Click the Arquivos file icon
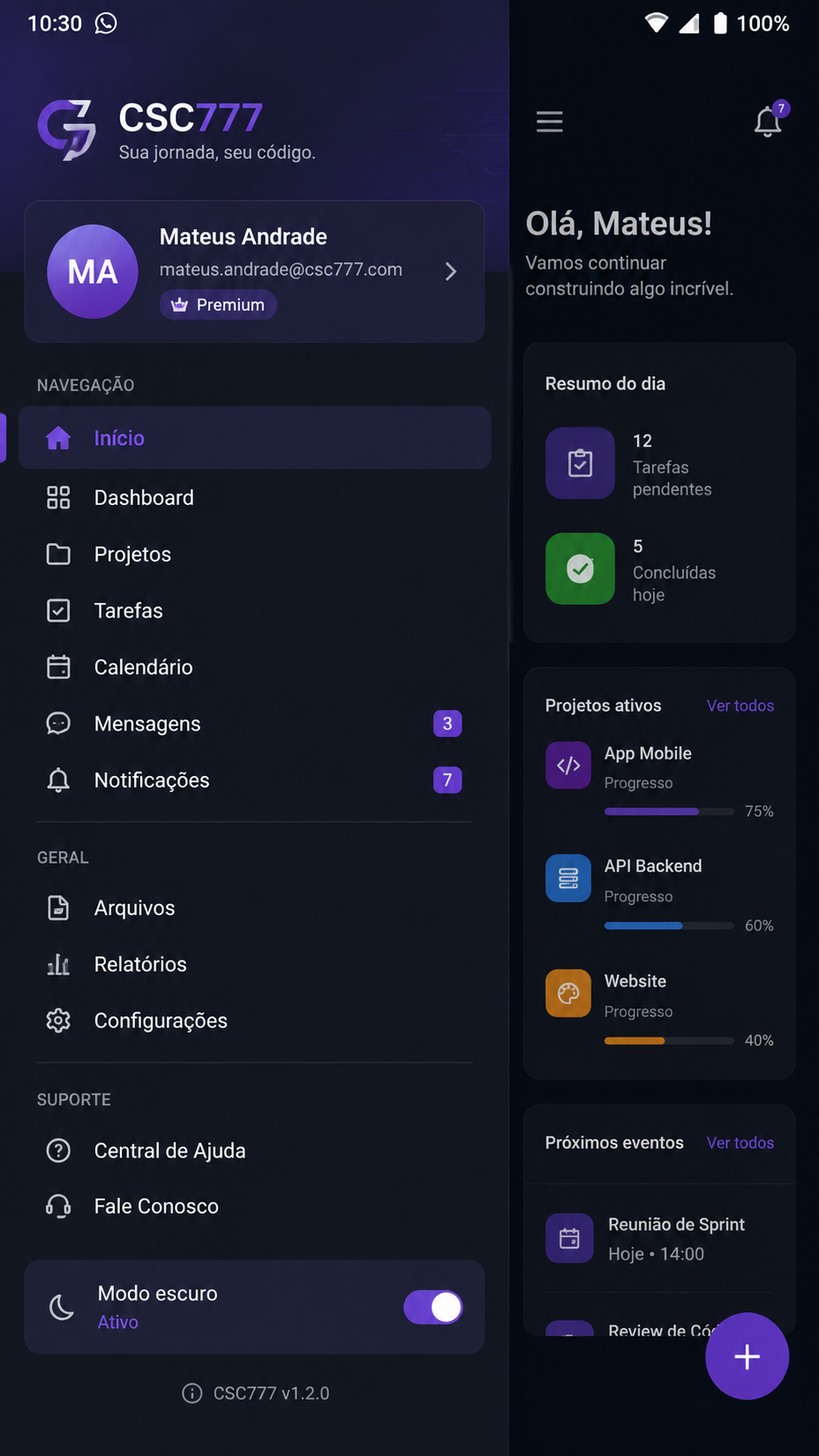This screenshot has height=1456, width=819. click(58, 907)
